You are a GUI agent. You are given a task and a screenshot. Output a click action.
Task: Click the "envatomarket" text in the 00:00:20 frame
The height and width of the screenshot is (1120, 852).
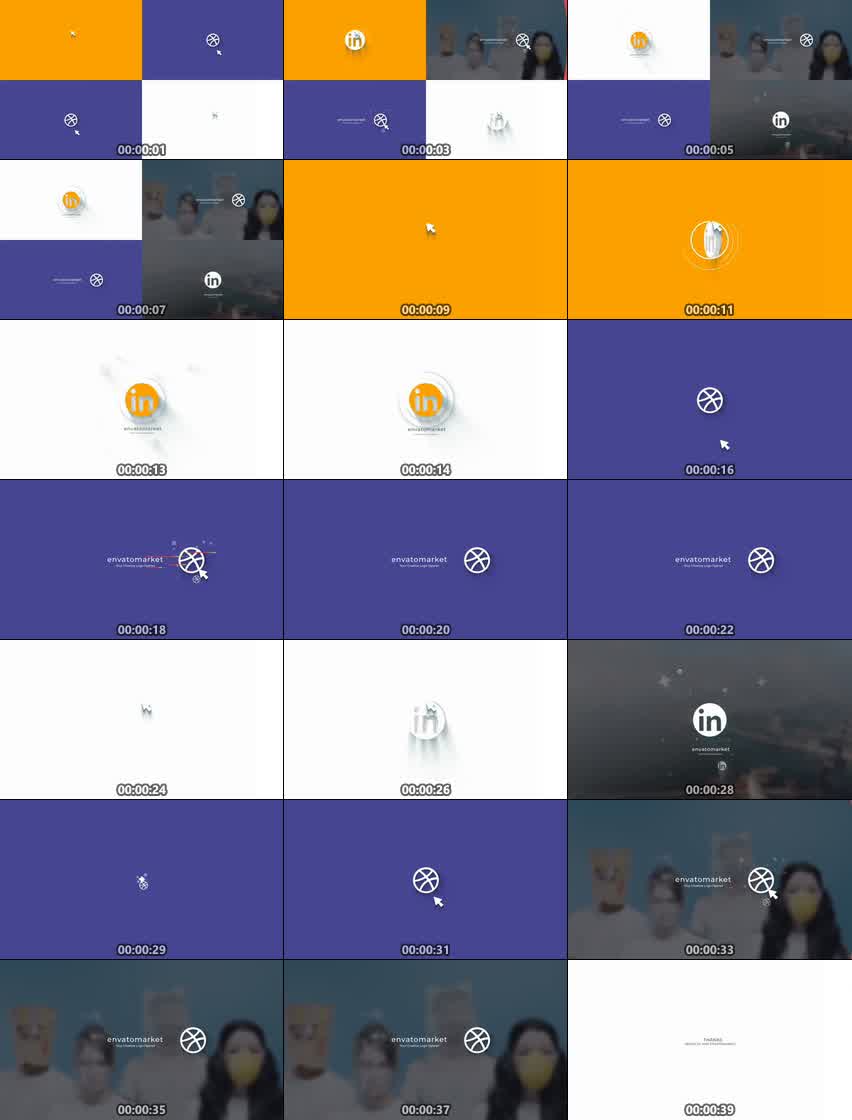coord(419,559)
